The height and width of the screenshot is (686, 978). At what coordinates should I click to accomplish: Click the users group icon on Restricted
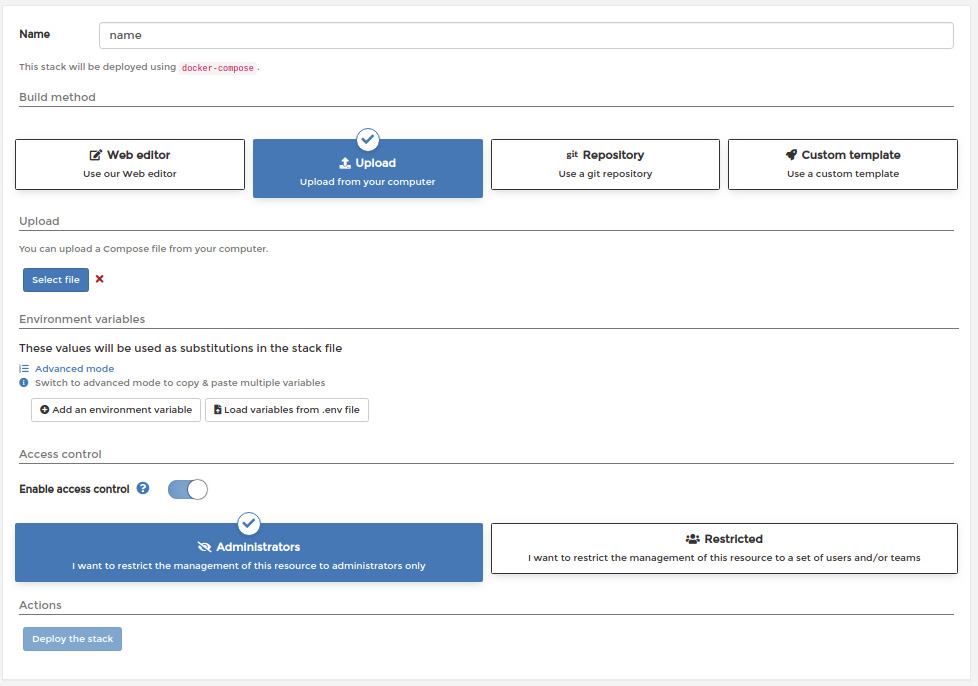(x=692, y=539)
